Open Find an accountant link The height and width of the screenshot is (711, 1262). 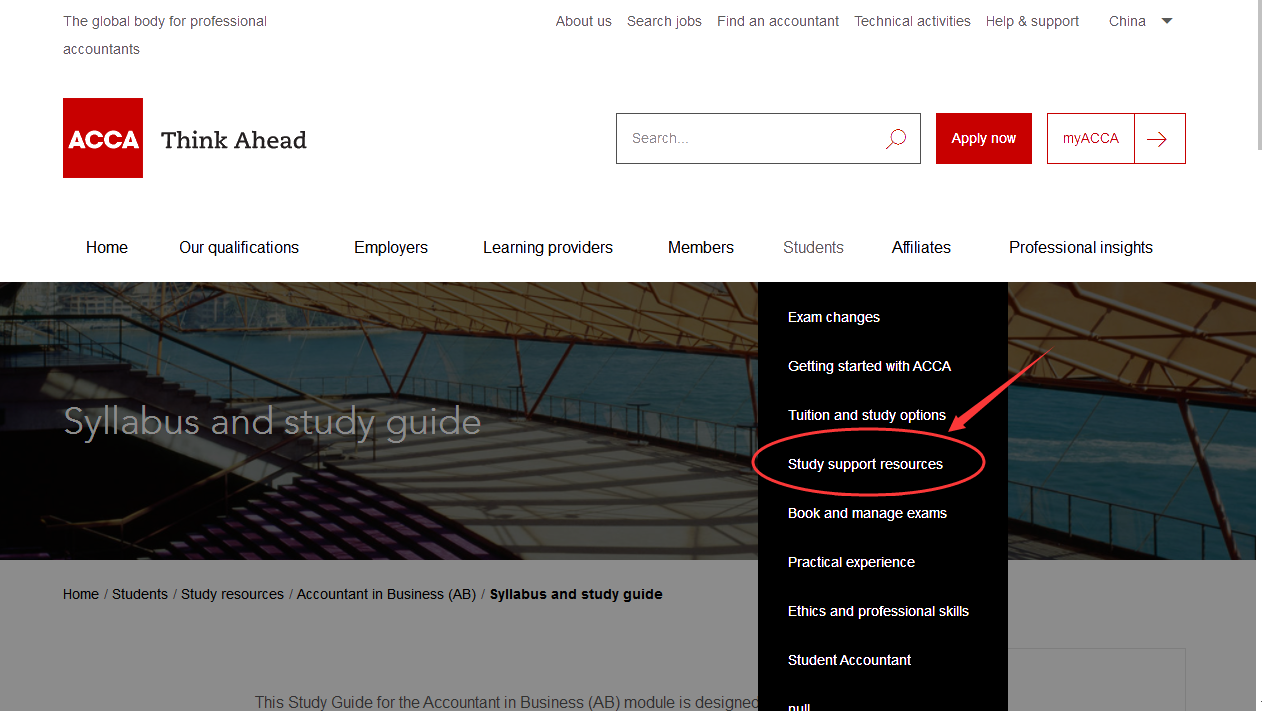[778, 21]
